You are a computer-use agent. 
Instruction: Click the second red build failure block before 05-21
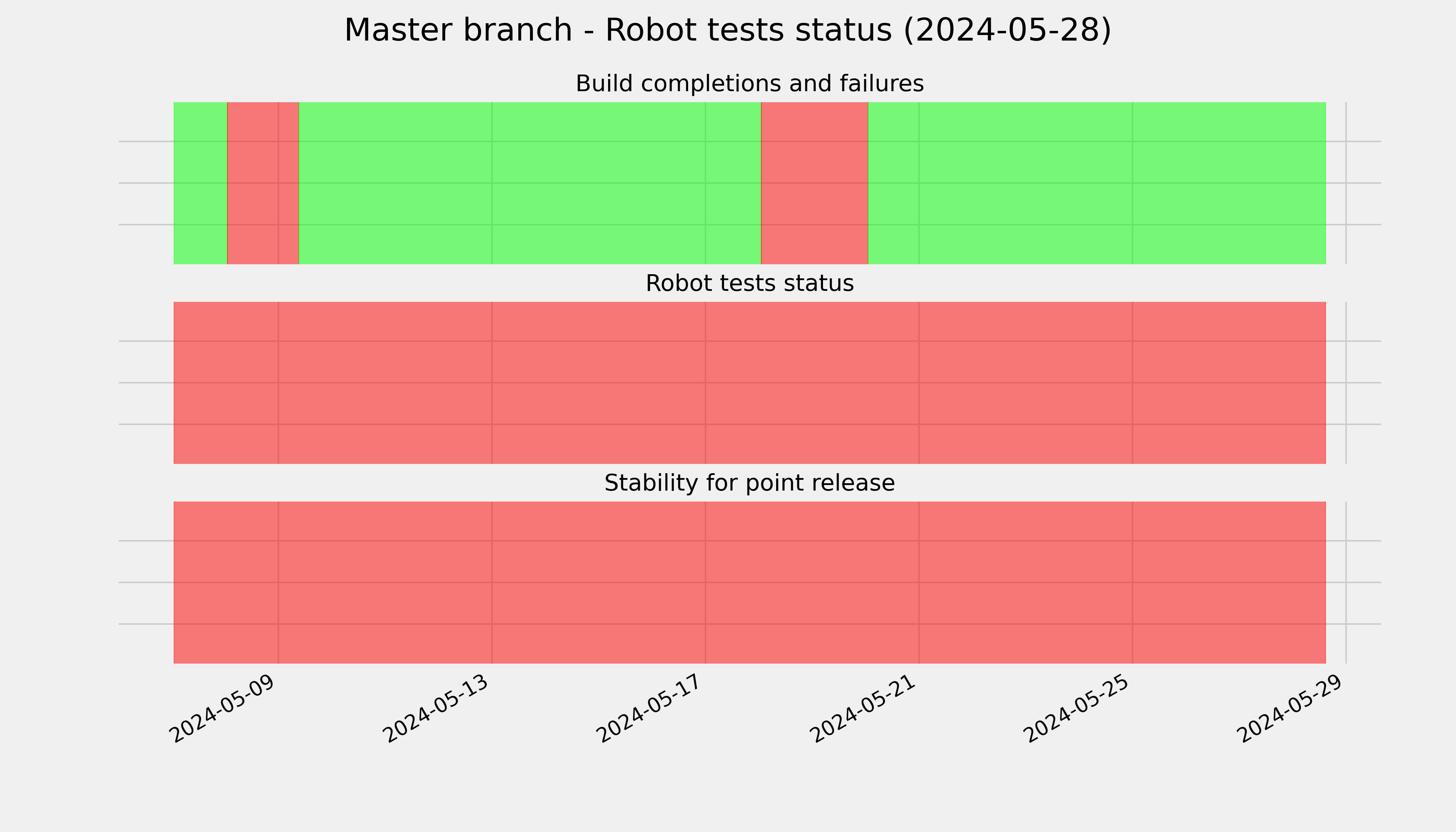point(814,183)
